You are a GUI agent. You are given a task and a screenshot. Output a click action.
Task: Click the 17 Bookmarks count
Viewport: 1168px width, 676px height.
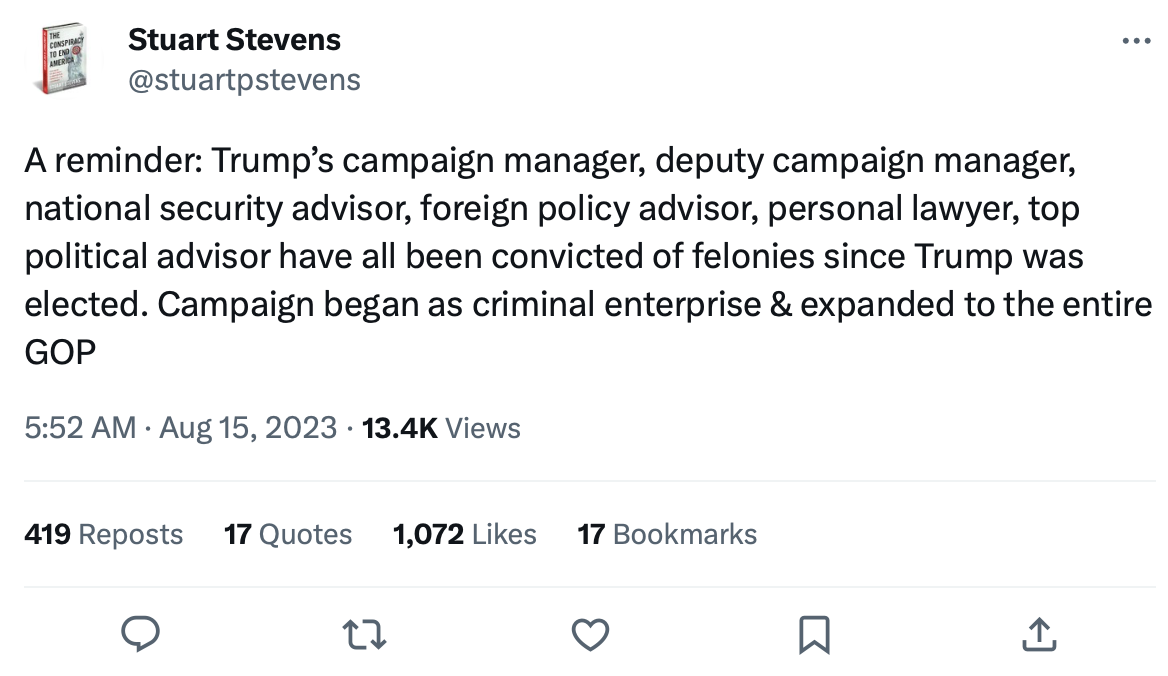tap(667, 534)
